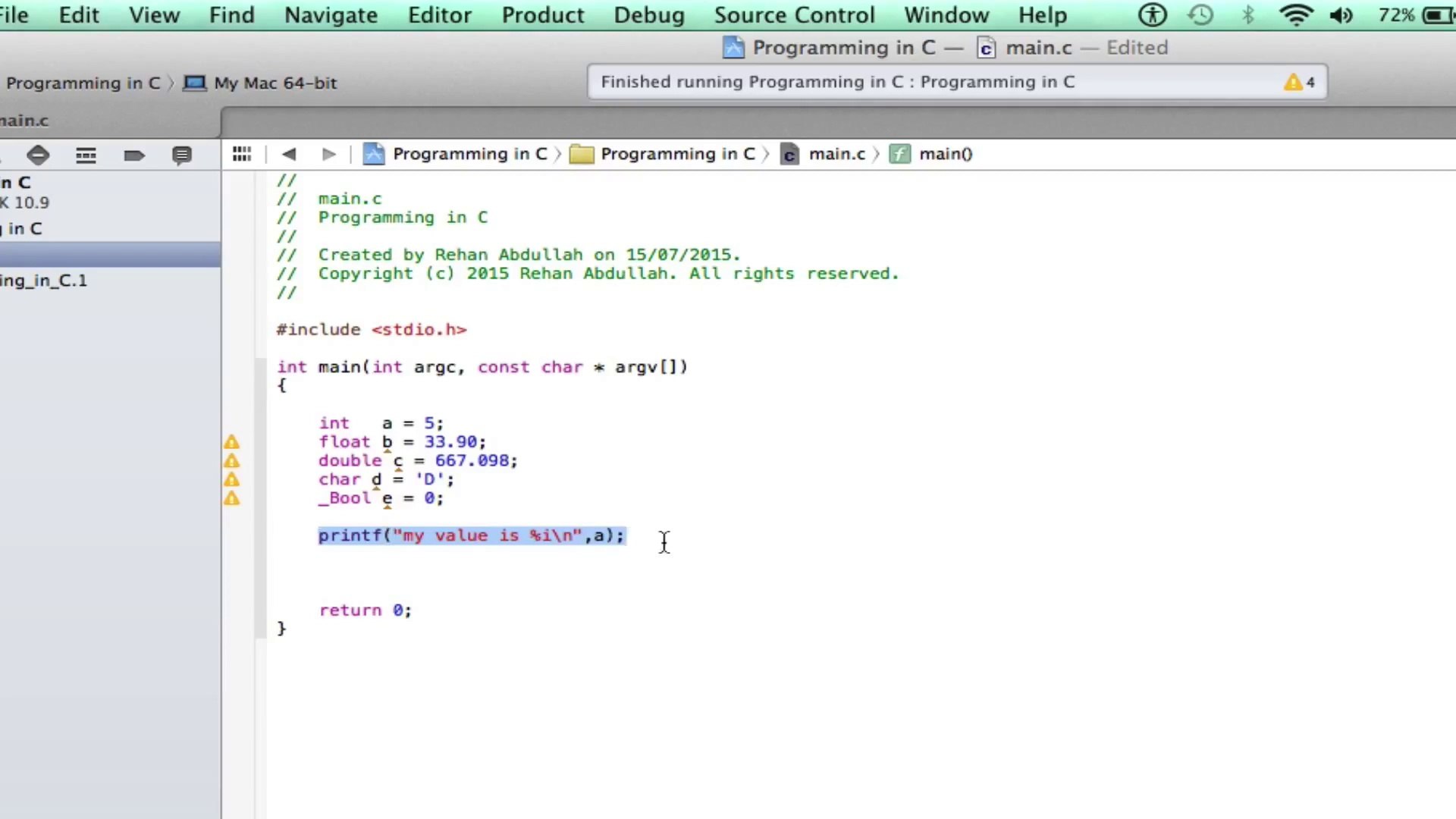Viewport: 1456px width, 819px height.
Task: Click the return 0 code line
Action: pyautogui.click(x=365, y=610)
